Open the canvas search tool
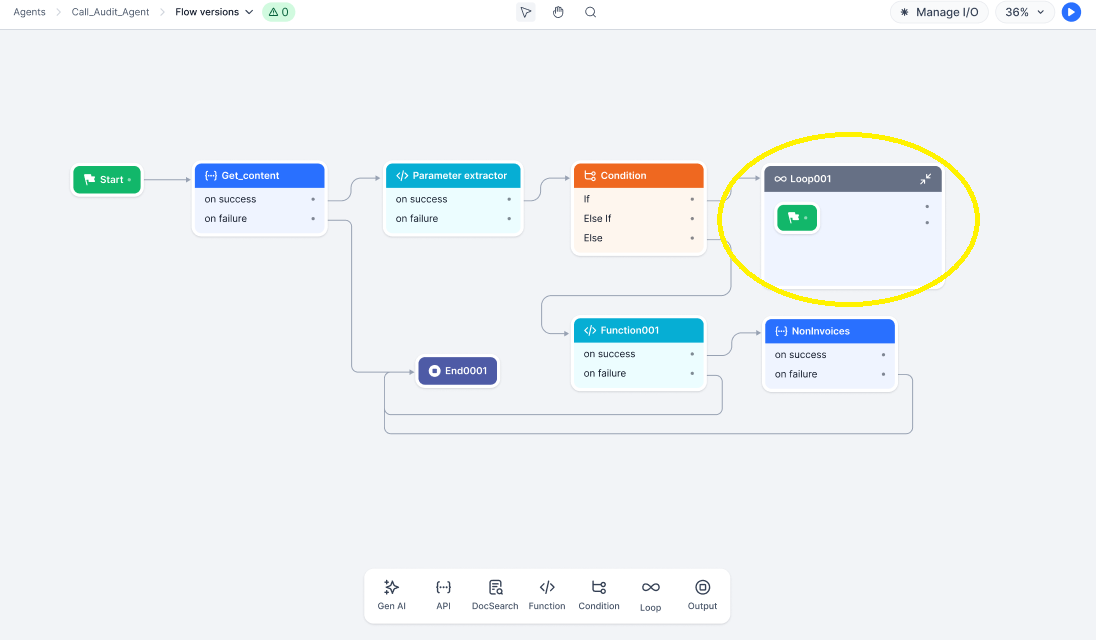Image resolution: width=1096 pixels, height=640 pixels. [x=590, y=13]
